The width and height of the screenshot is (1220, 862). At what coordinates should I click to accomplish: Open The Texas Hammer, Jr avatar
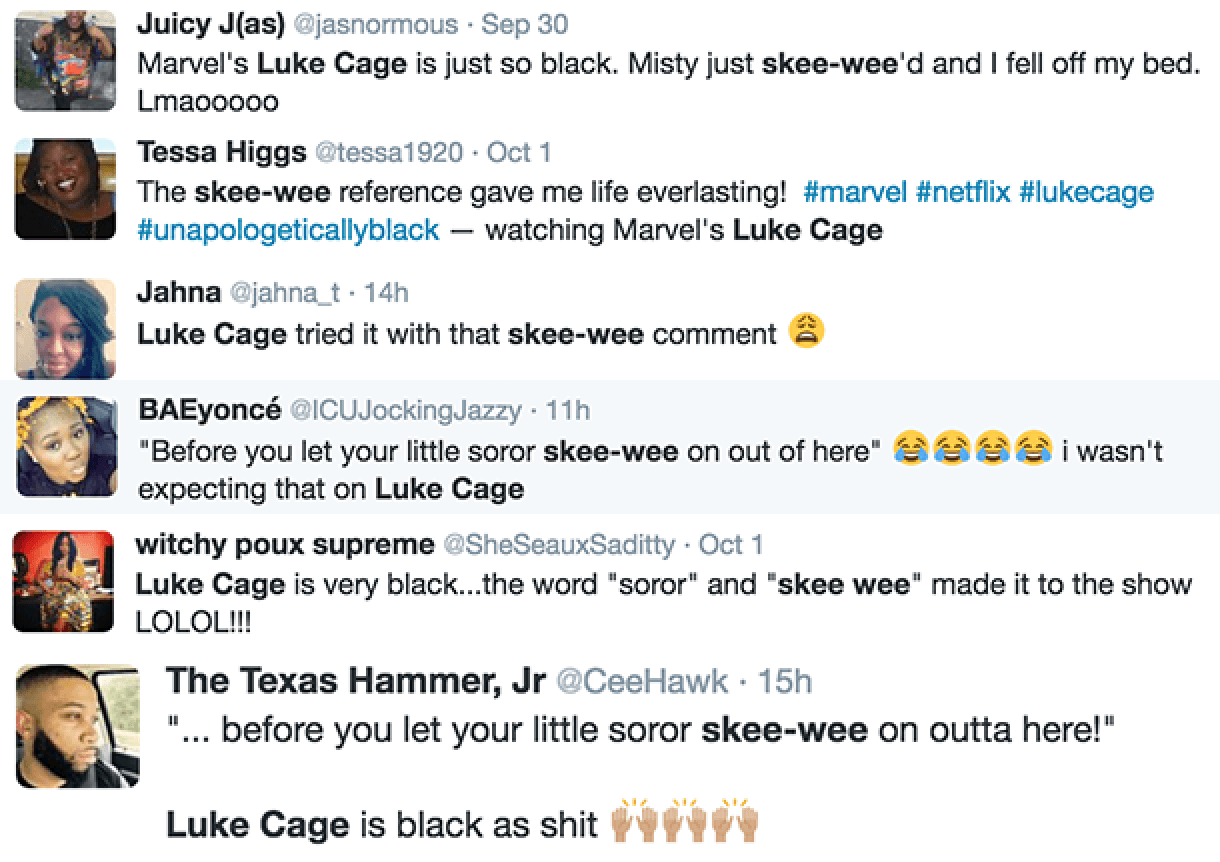pos(78,725)
